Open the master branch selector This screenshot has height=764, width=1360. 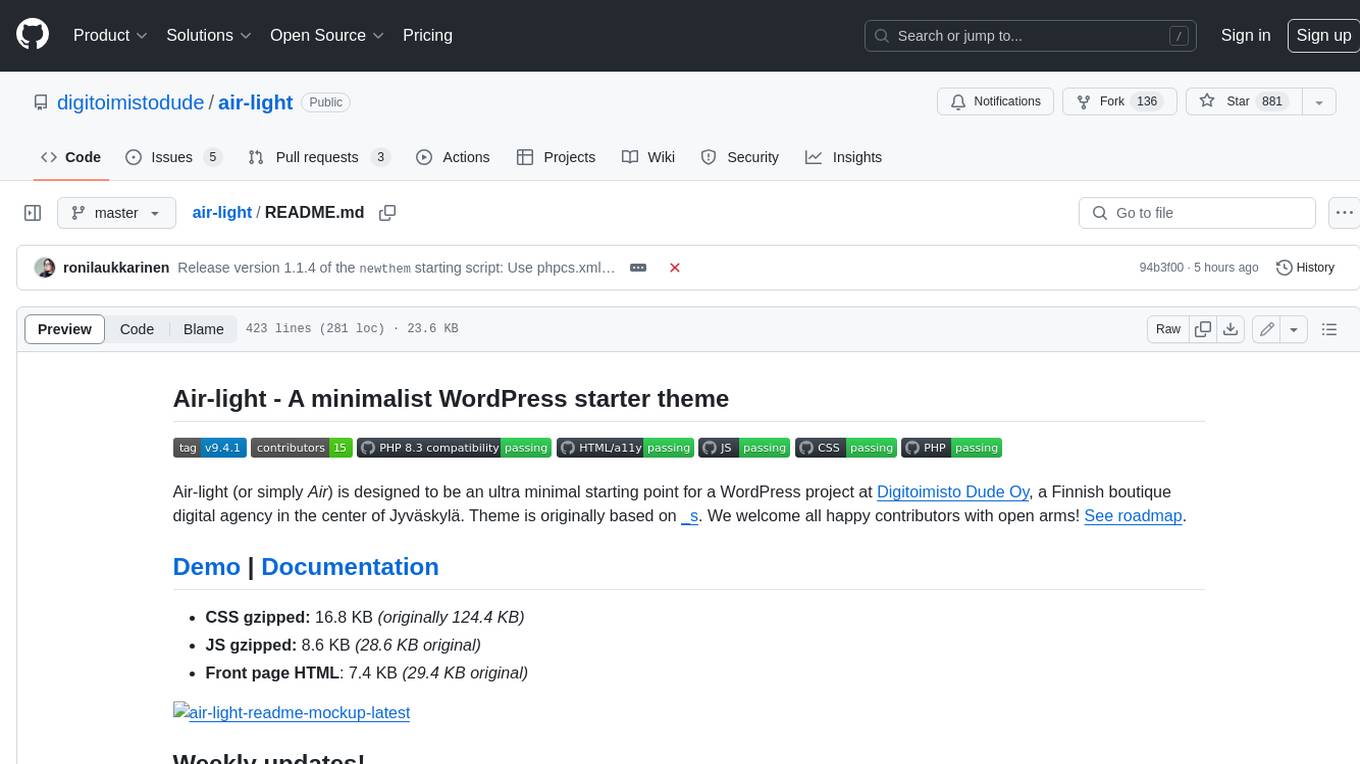[116, 213]
